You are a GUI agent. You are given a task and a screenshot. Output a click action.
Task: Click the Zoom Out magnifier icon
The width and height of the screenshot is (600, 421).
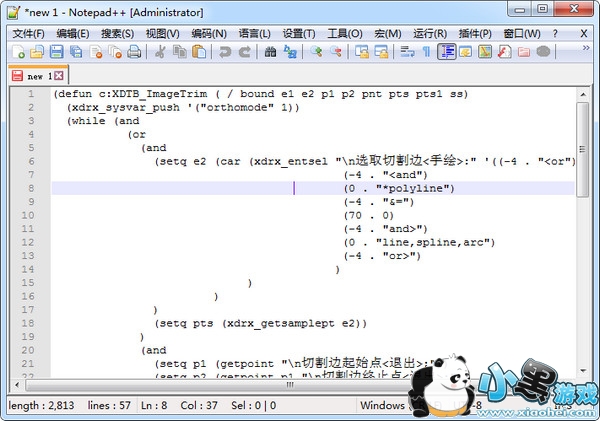click(336, 51)
